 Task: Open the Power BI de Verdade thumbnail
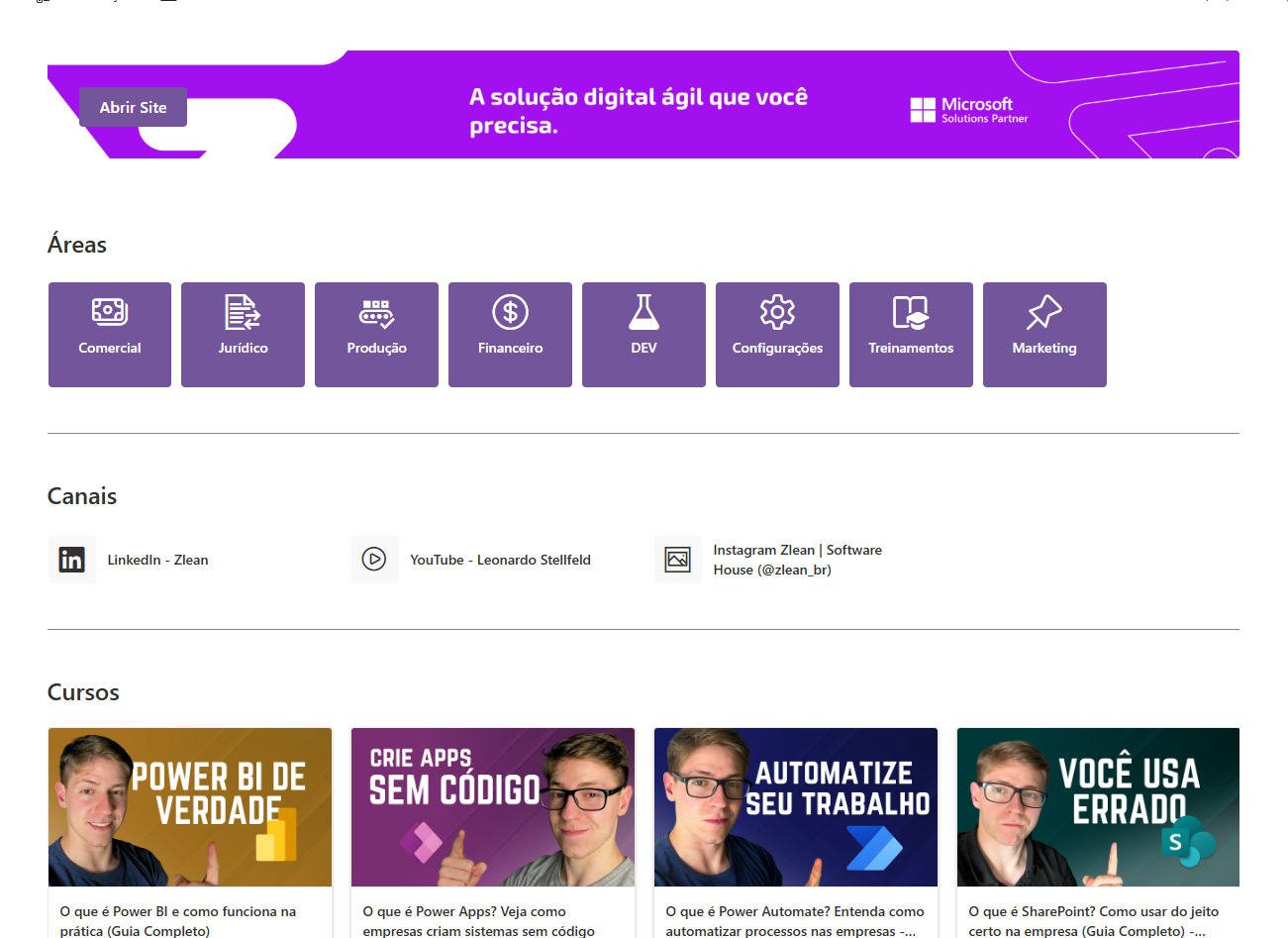(190, 807)
